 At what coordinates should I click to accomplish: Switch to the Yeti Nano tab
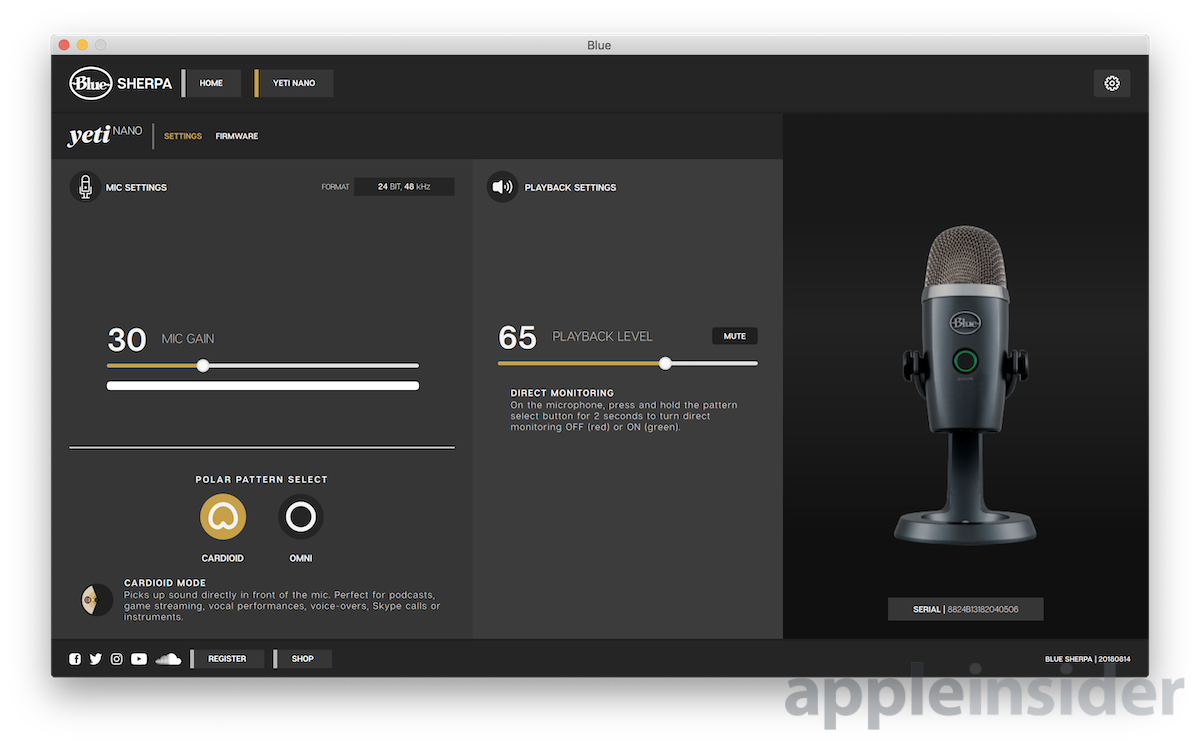[294, 83]
